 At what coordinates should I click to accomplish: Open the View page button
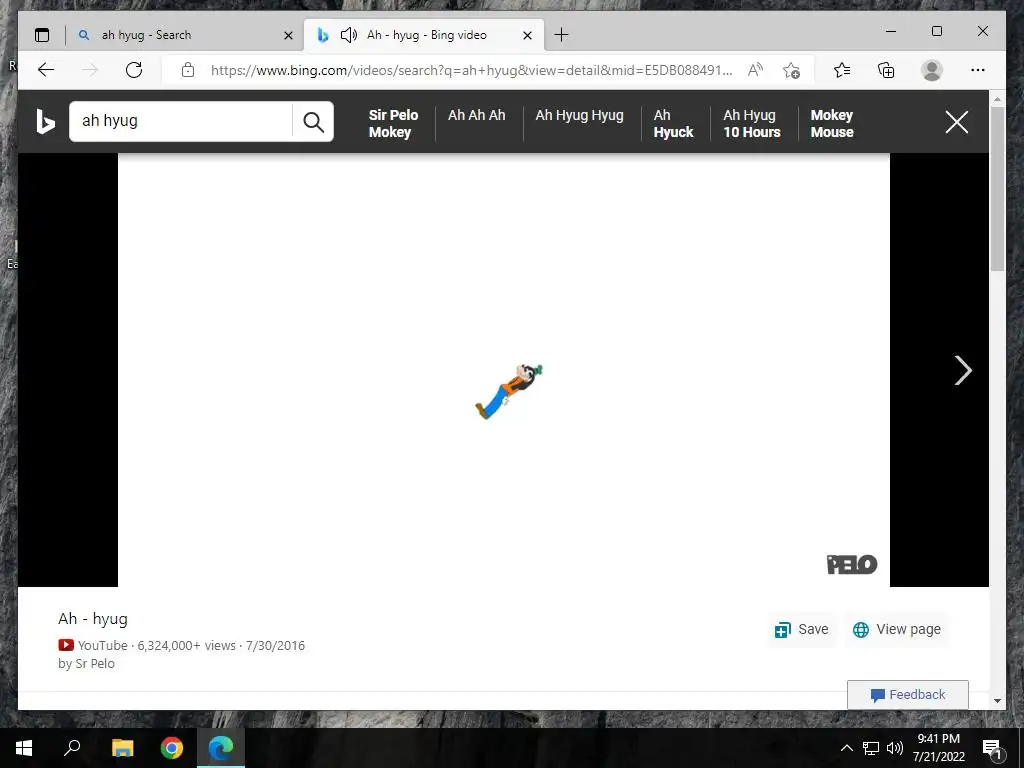897,629
